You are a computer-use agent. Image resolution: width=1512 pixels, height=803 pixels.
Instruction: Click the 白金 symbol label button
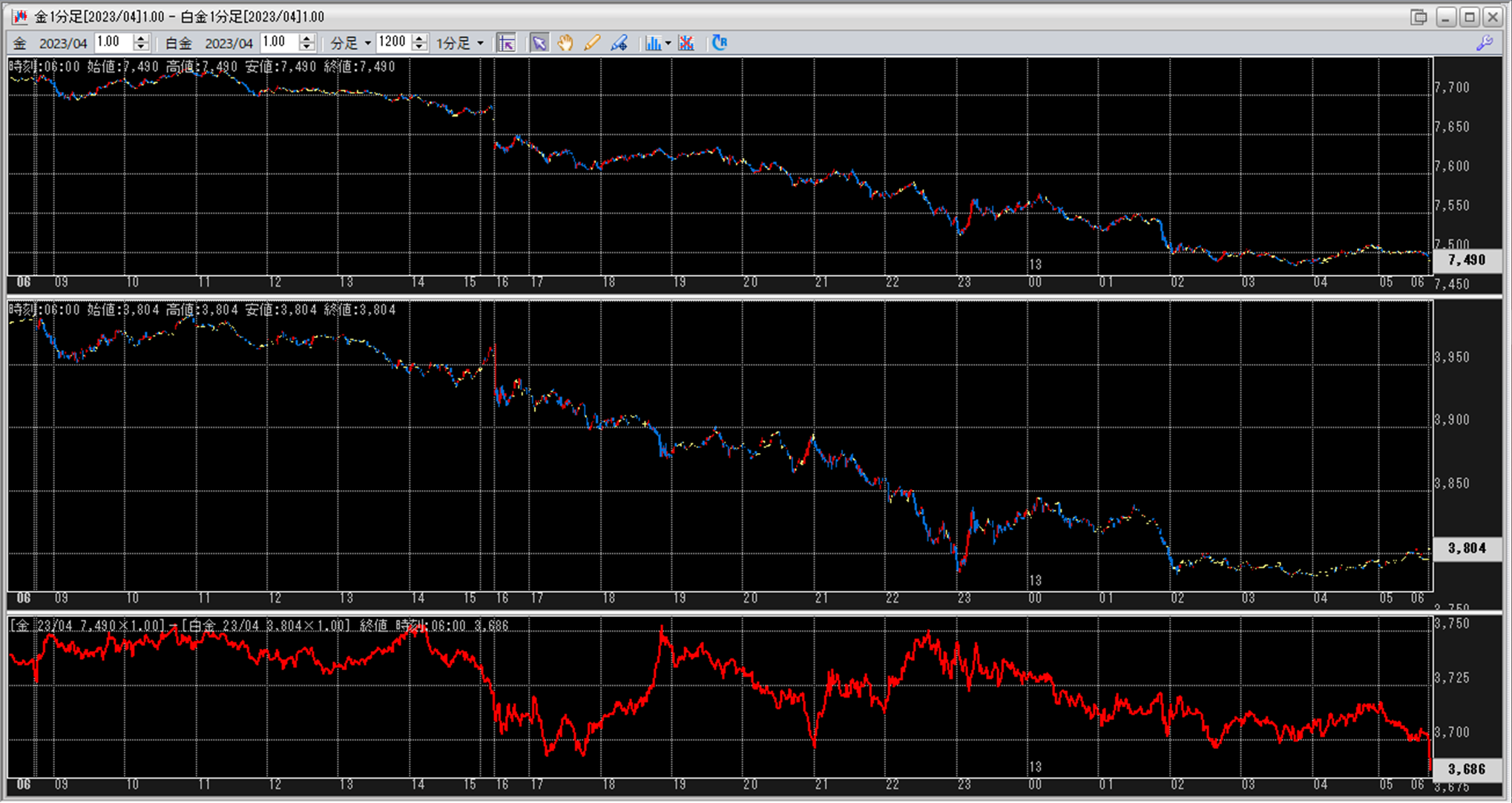(178, 43)
